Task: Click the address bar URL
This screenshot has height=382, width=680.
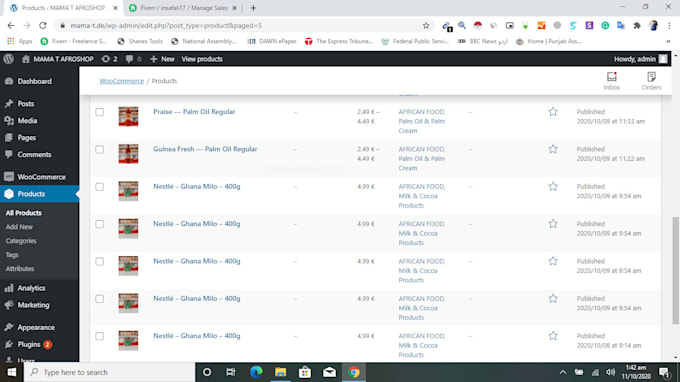Action: tap(166, 26)
